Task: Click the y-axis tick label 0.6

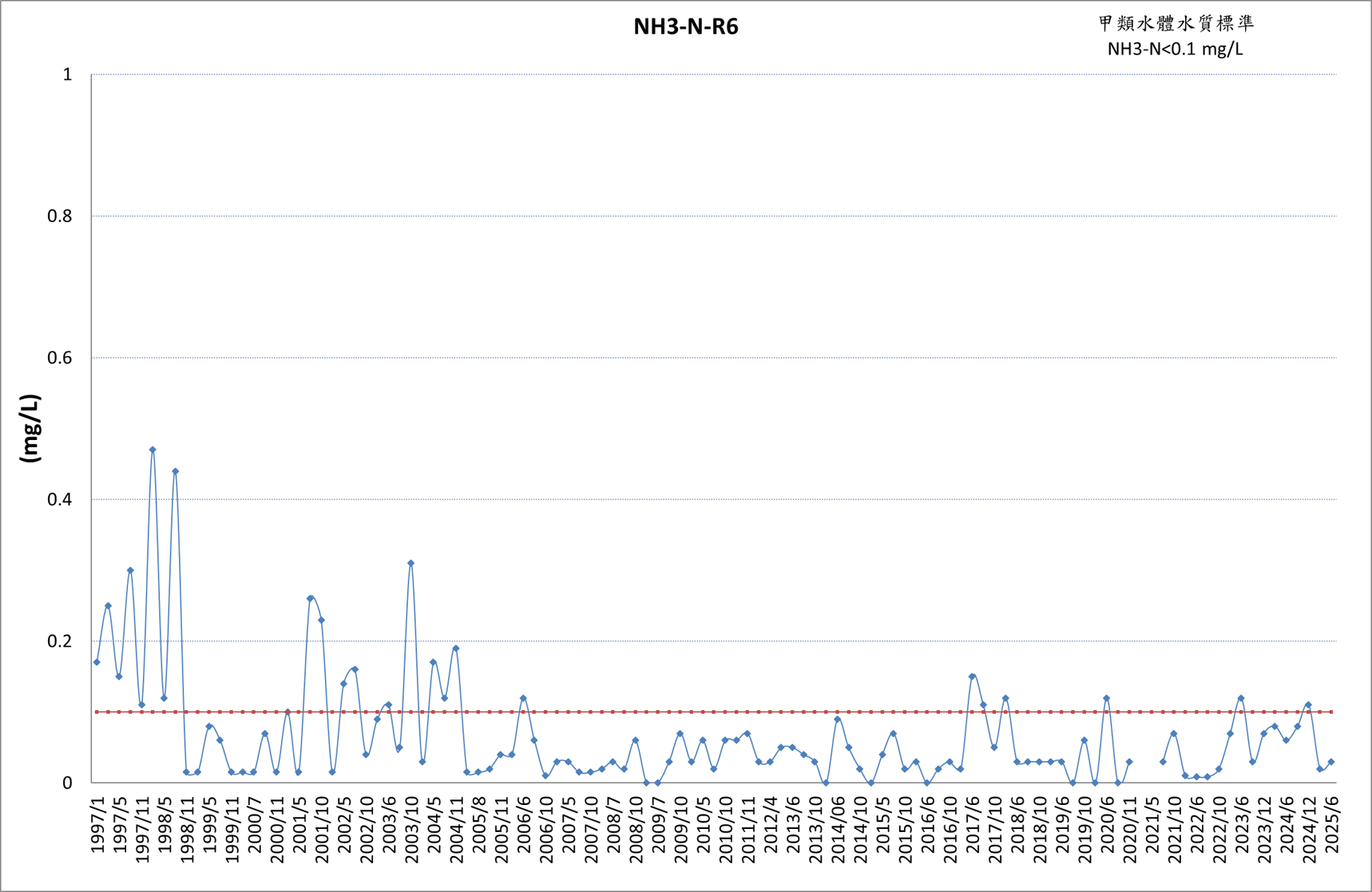Action: pyautogui.click(x=59, y=358)
